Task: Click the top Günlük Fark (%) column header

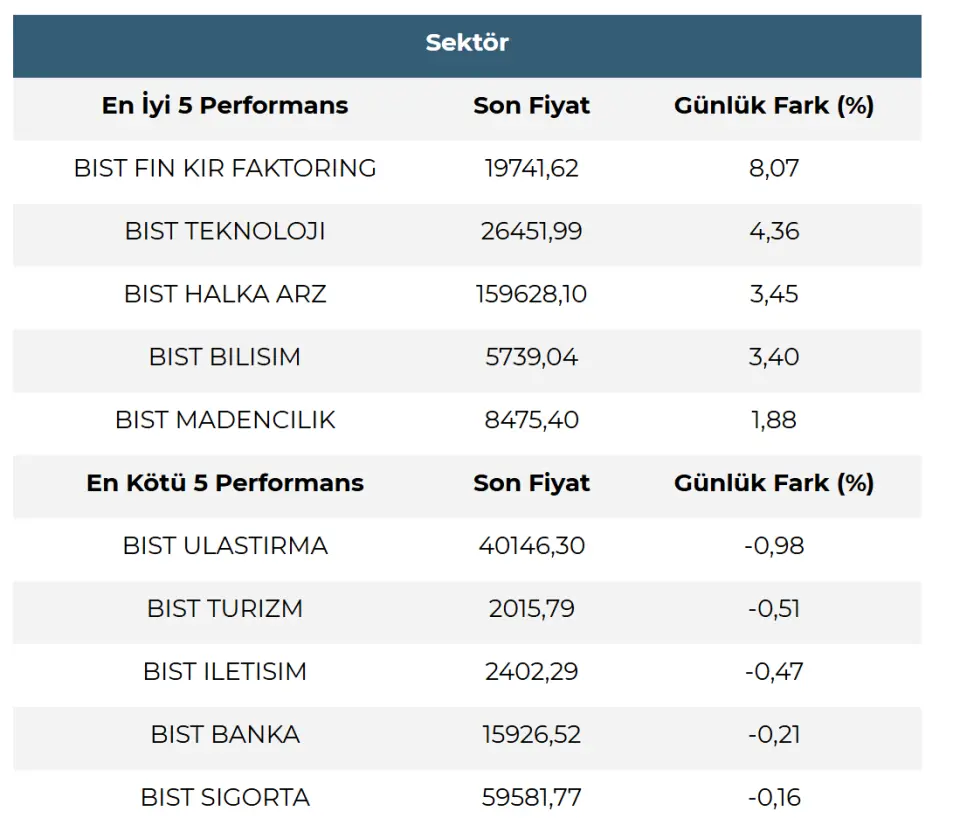Action: (x=774, y=105)
